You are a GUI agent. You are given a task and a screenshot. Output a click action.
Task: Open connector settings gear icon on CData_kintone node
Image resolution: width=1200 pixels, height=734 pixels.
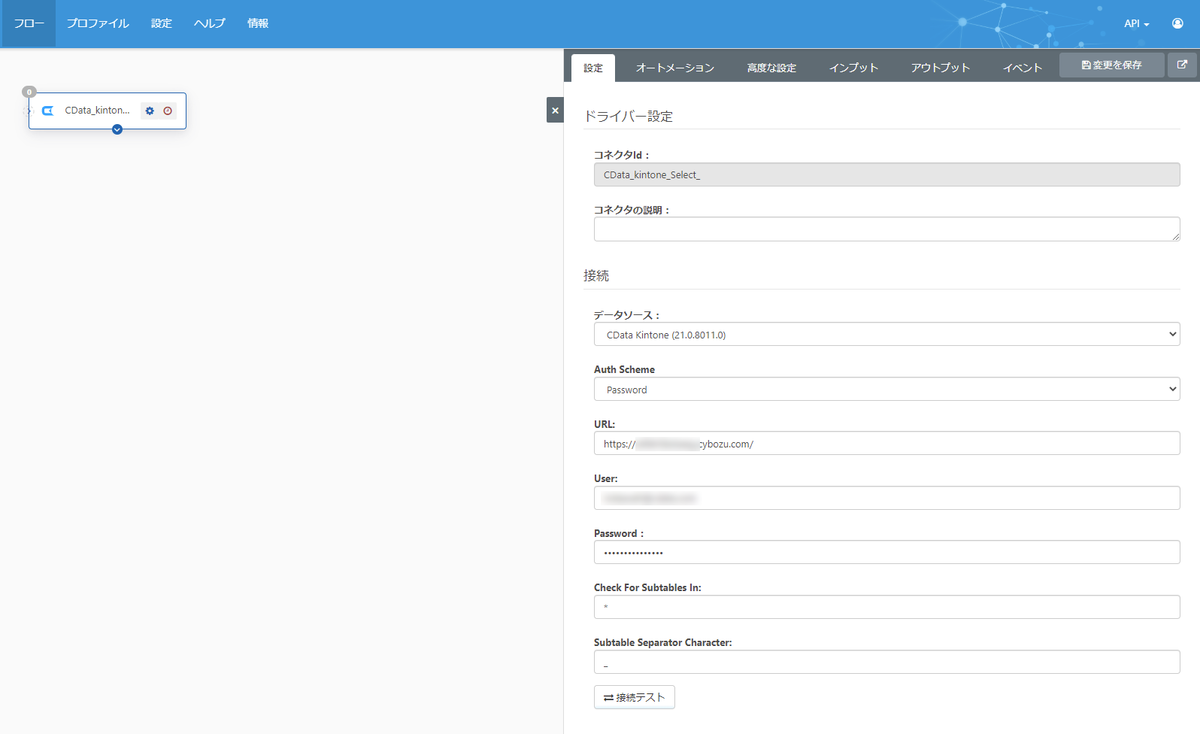pos(150,111)
